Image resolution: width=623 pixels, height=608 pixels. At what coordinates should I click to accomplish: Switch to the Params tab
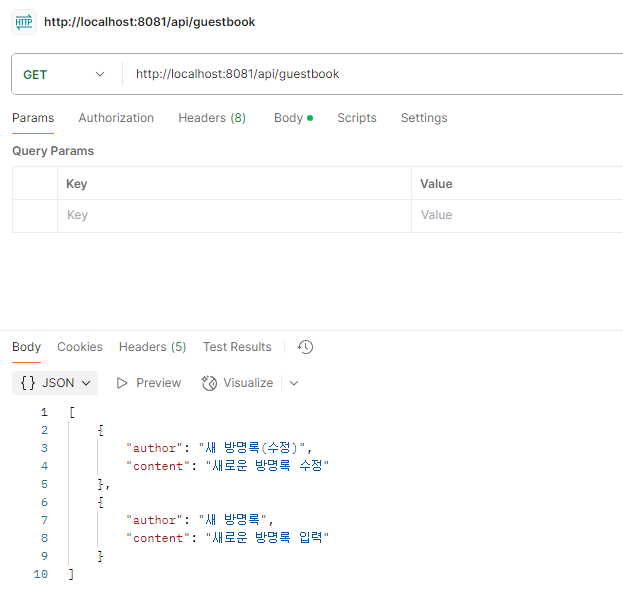coord(33,118)
